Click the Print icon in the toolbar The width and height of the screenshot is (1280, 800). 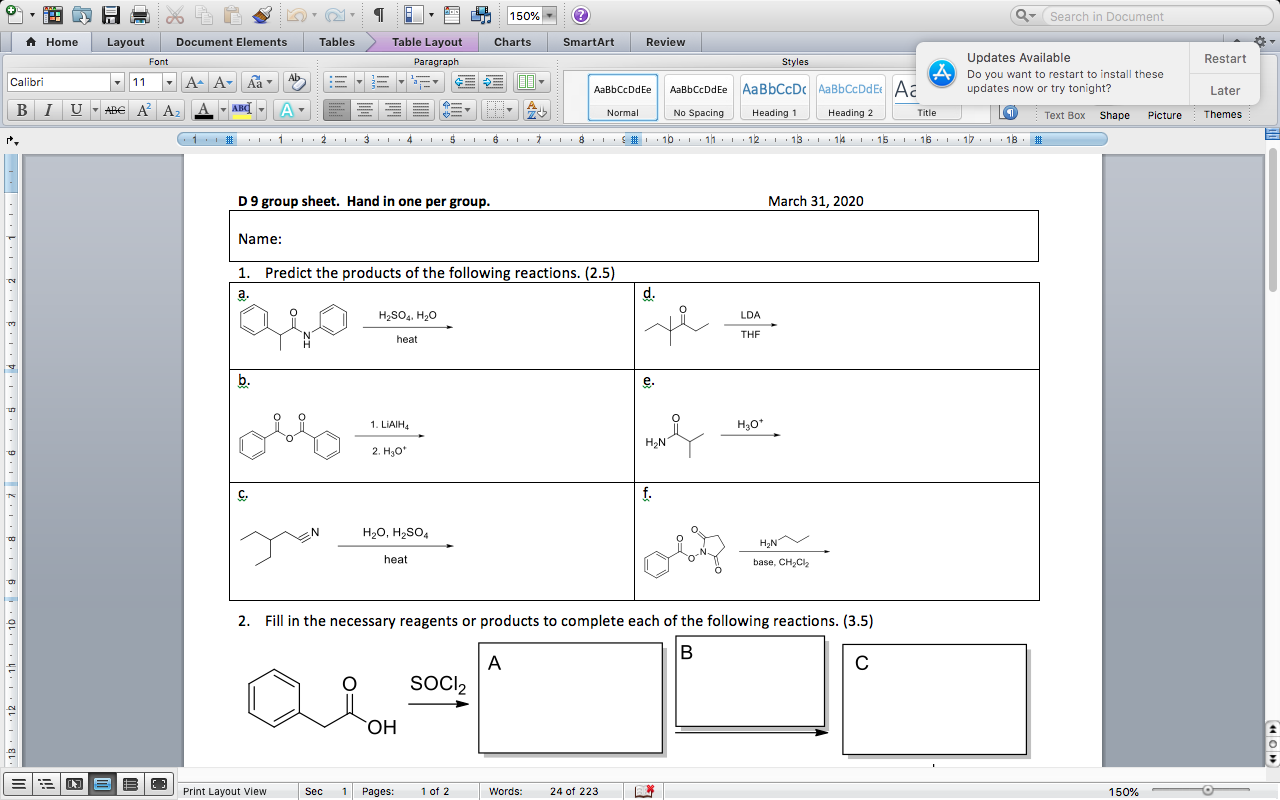pos(138,15)
